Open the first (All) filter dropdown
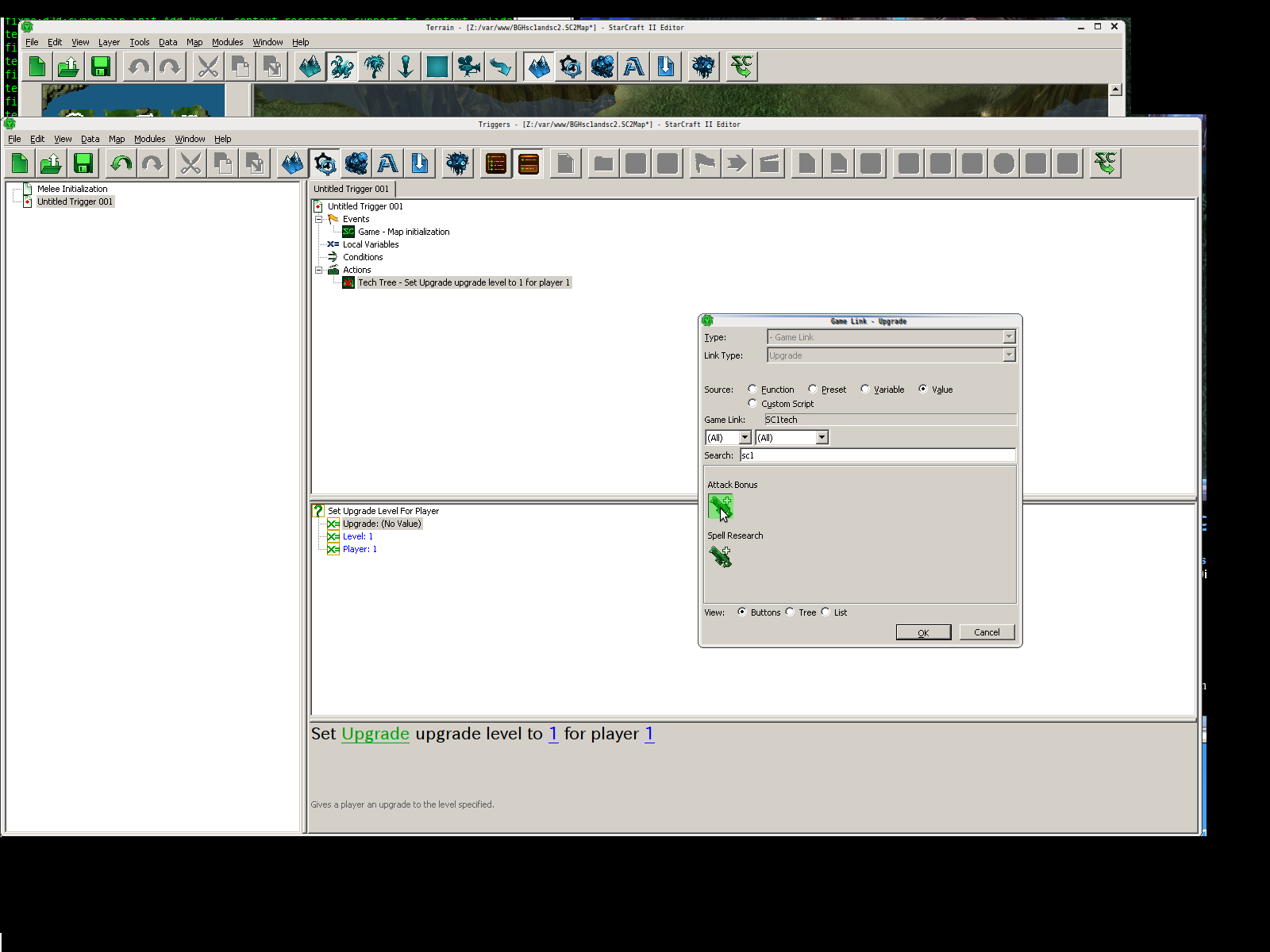This screenshot has height=952, width=1270. 745,437
